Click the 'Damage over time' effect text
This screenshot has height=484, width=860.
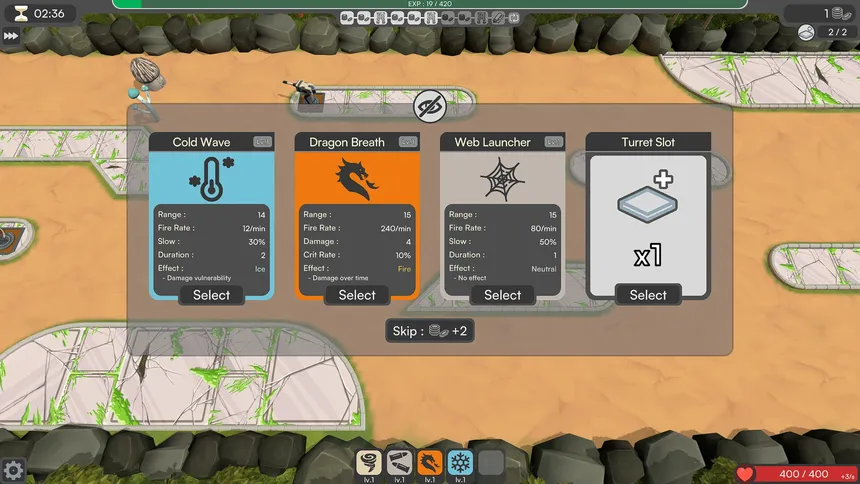pos(338,278)
